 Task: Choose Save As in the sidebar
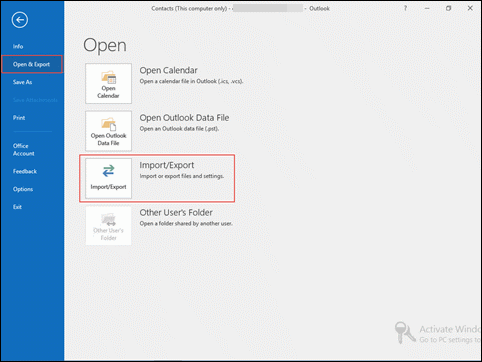pyautogui.click(x=22, y=82)
